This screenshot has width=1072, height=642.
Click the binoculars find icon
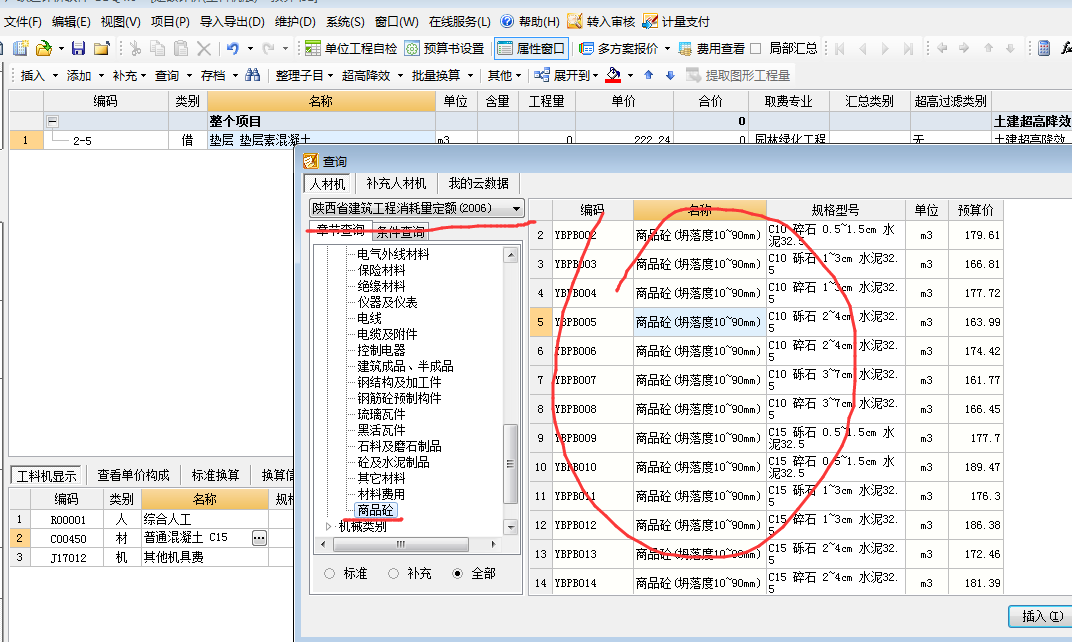[x=253, y=75]
